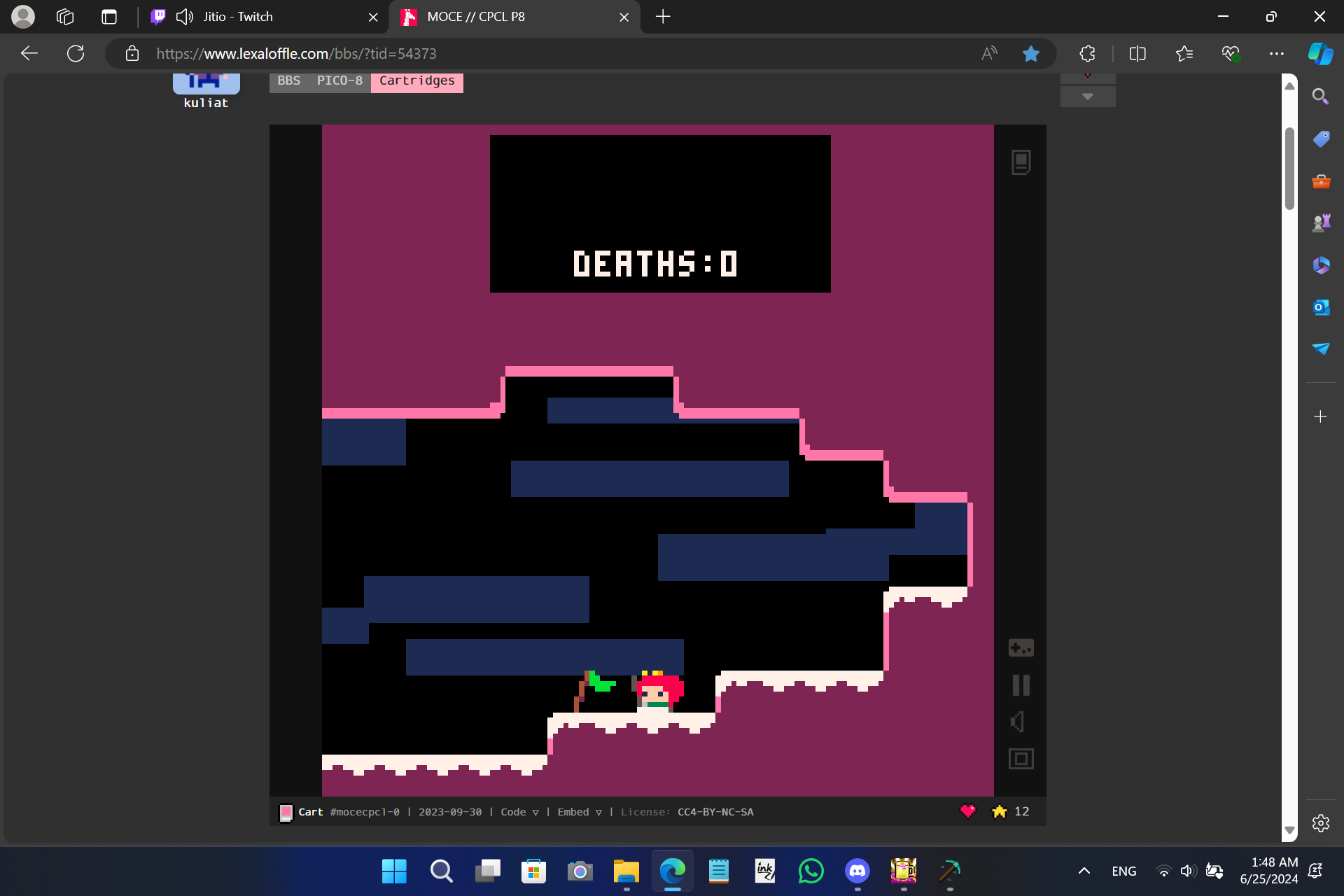The height and width of the screenshot is (896, 1344).
Task: Open a new browser tab
Action: point(663,17)
